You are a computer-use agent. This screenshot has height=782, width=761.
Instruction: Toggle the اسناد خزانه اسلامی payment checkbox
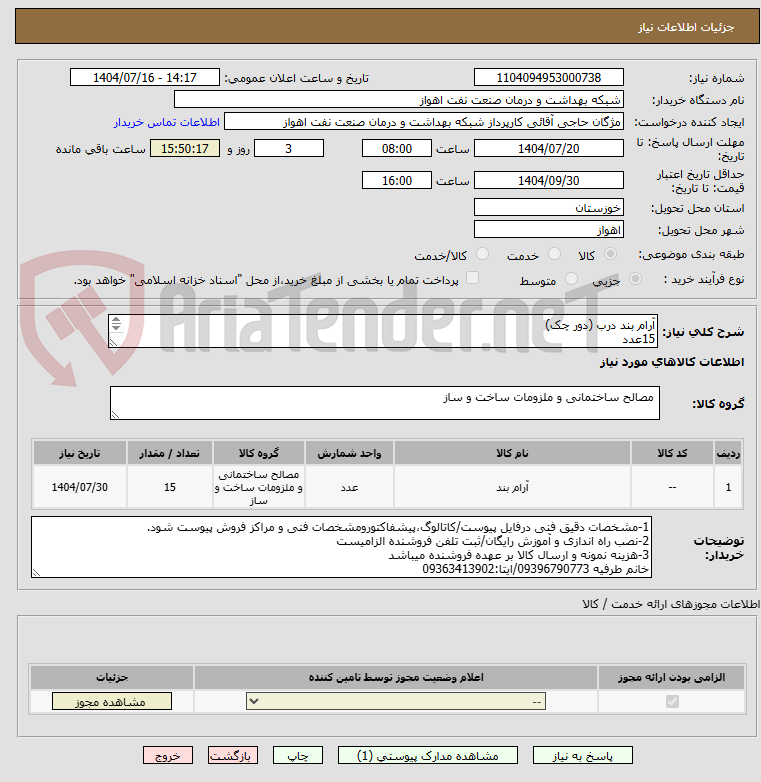tap(472, 278)
